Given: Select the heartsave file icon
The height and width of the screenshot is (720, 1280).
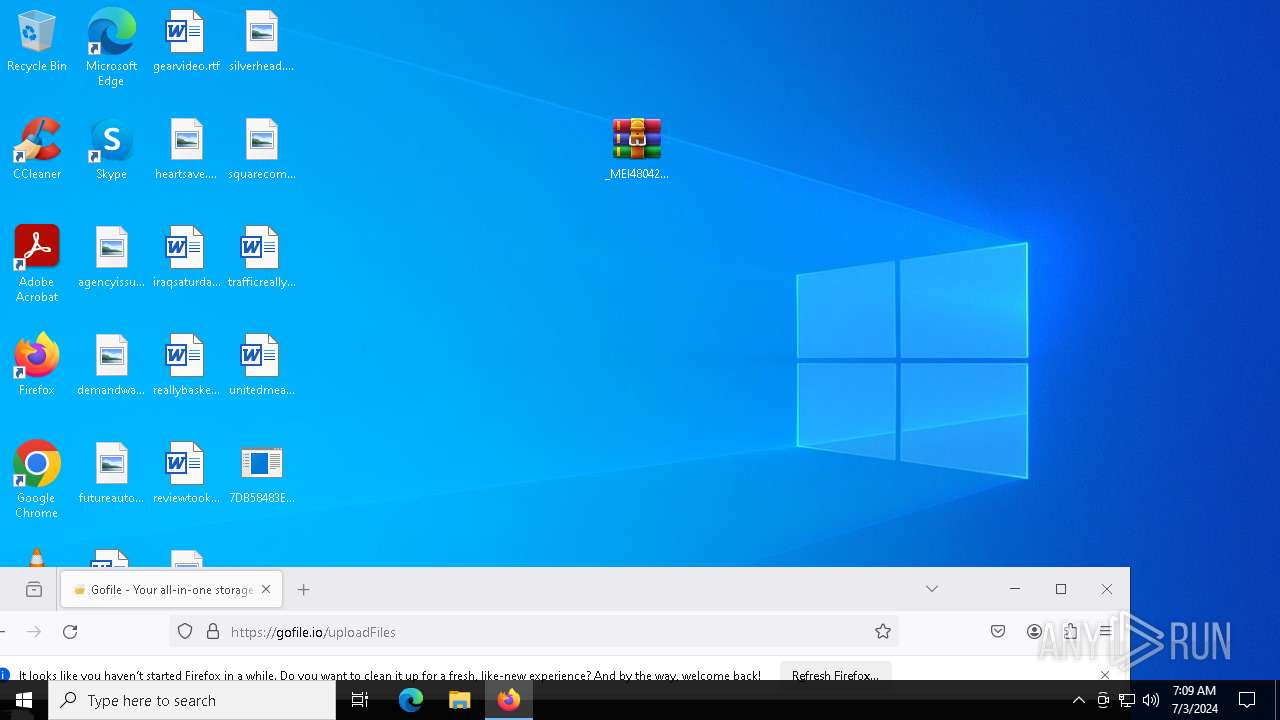Looking at the screenshot, I should 186,149.
